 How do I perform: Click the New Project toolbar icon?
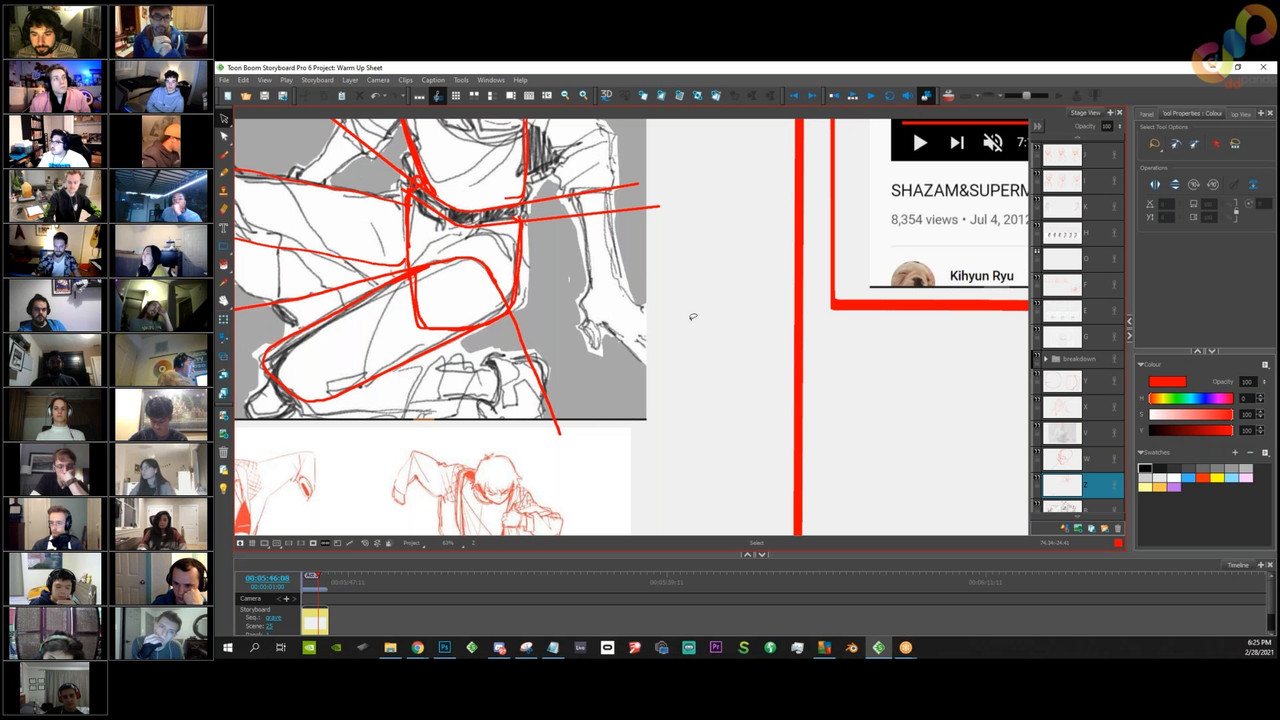(x=228, y=96)
